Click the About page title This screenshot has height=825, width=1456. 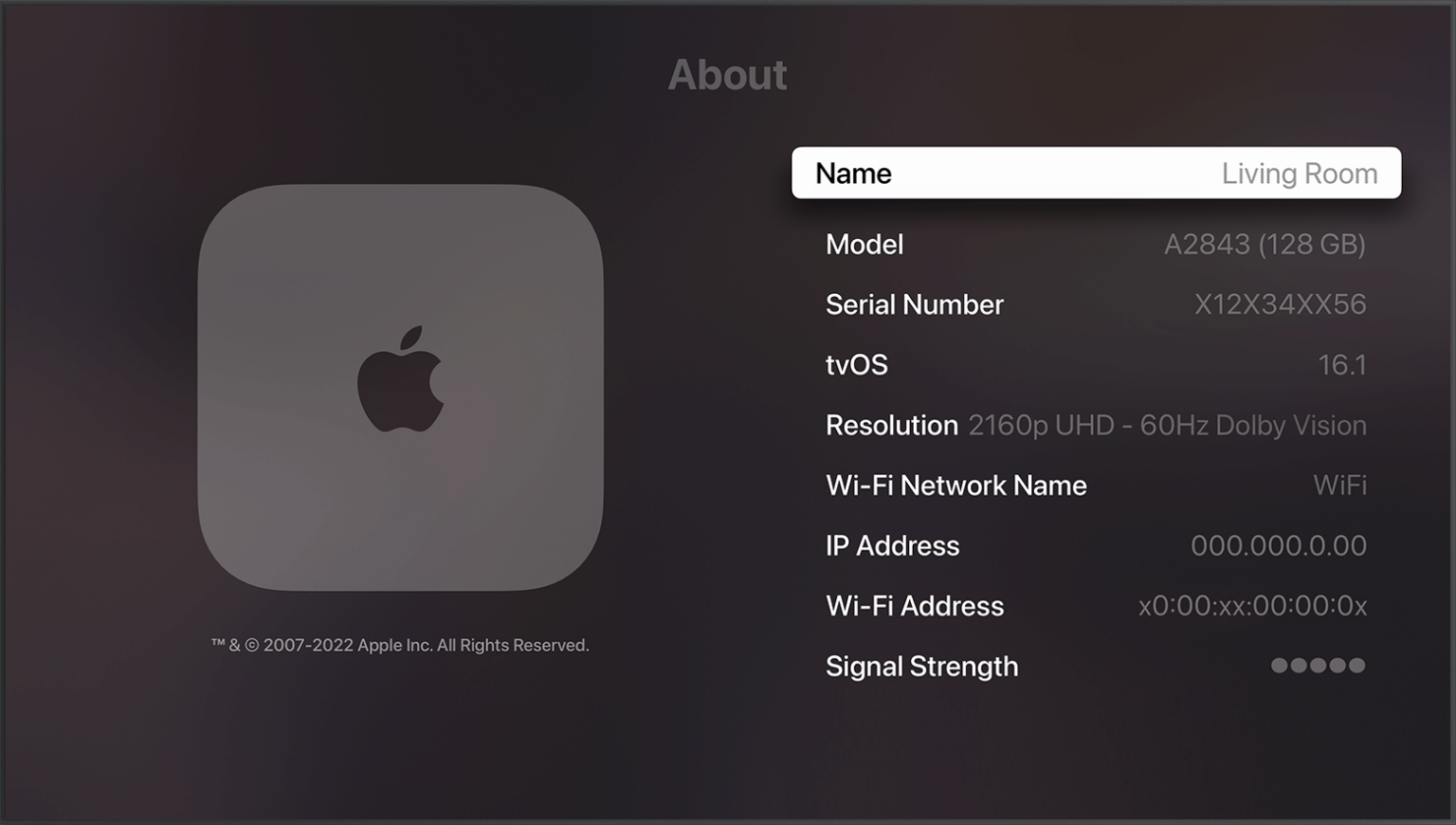pos(728,75)
